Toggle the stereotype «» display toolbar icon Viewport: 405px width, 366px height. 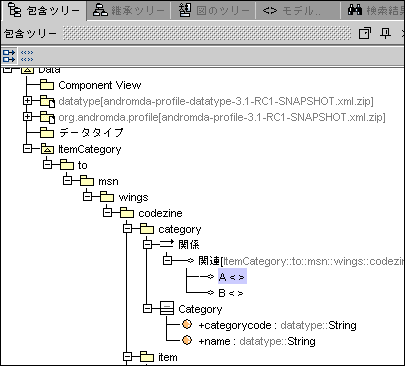point(27,56)
